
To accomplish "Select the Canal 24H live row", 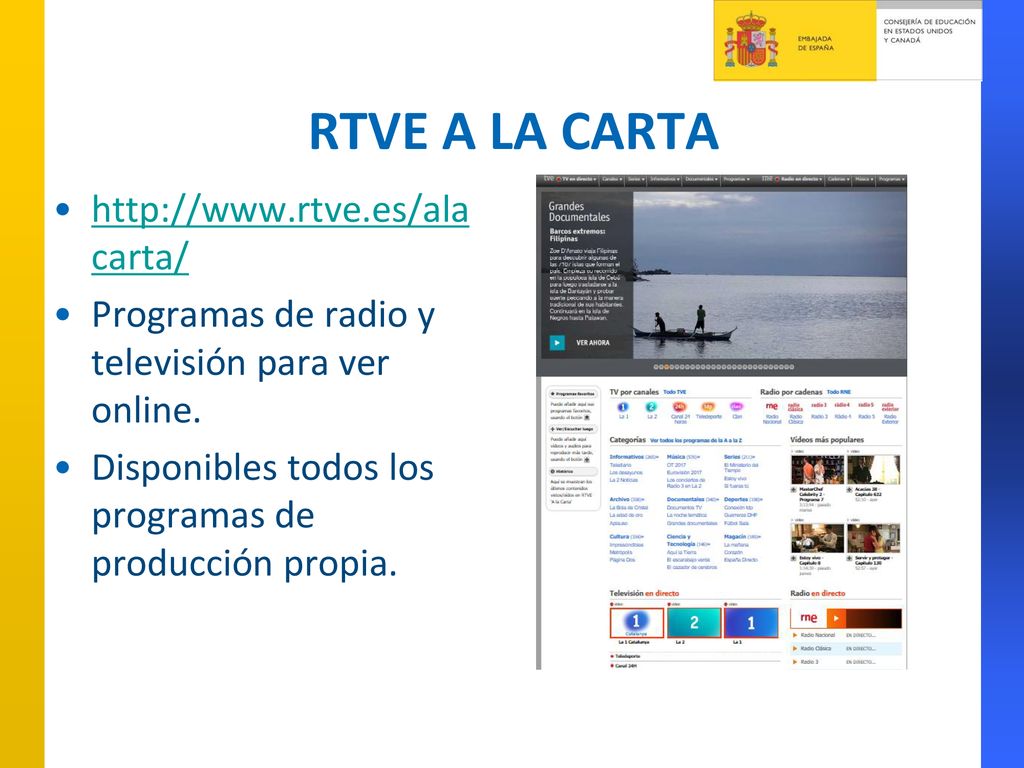I will pos(694,666).
